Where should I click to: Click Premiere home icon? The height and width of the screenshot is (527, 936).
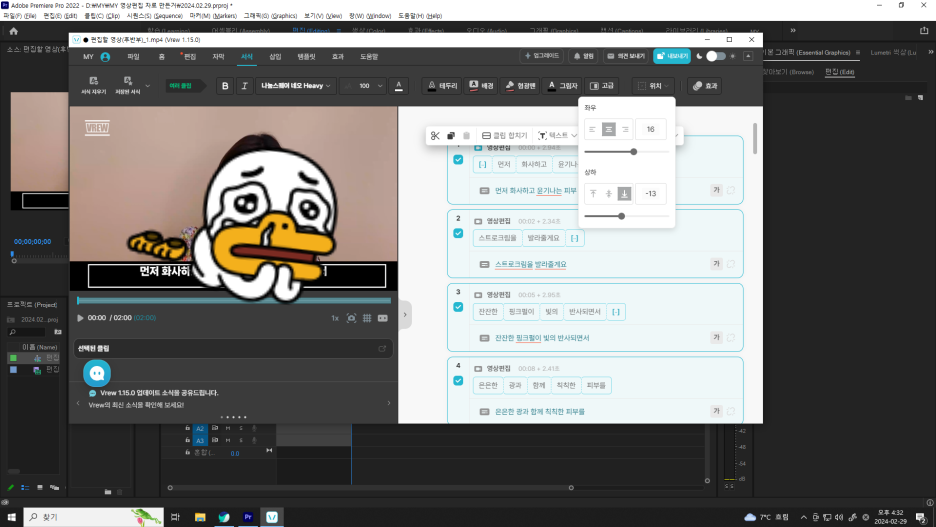click(14, 31)
